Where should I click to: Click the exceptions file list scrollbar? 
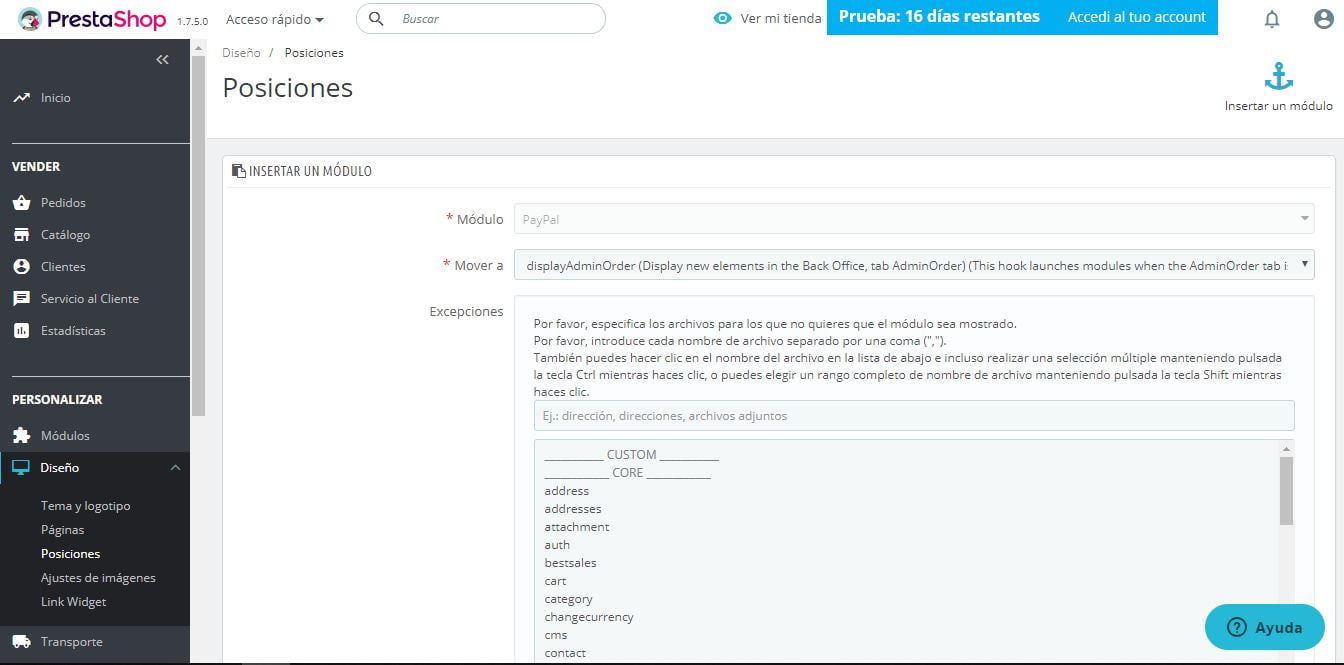pos(1286,490)
